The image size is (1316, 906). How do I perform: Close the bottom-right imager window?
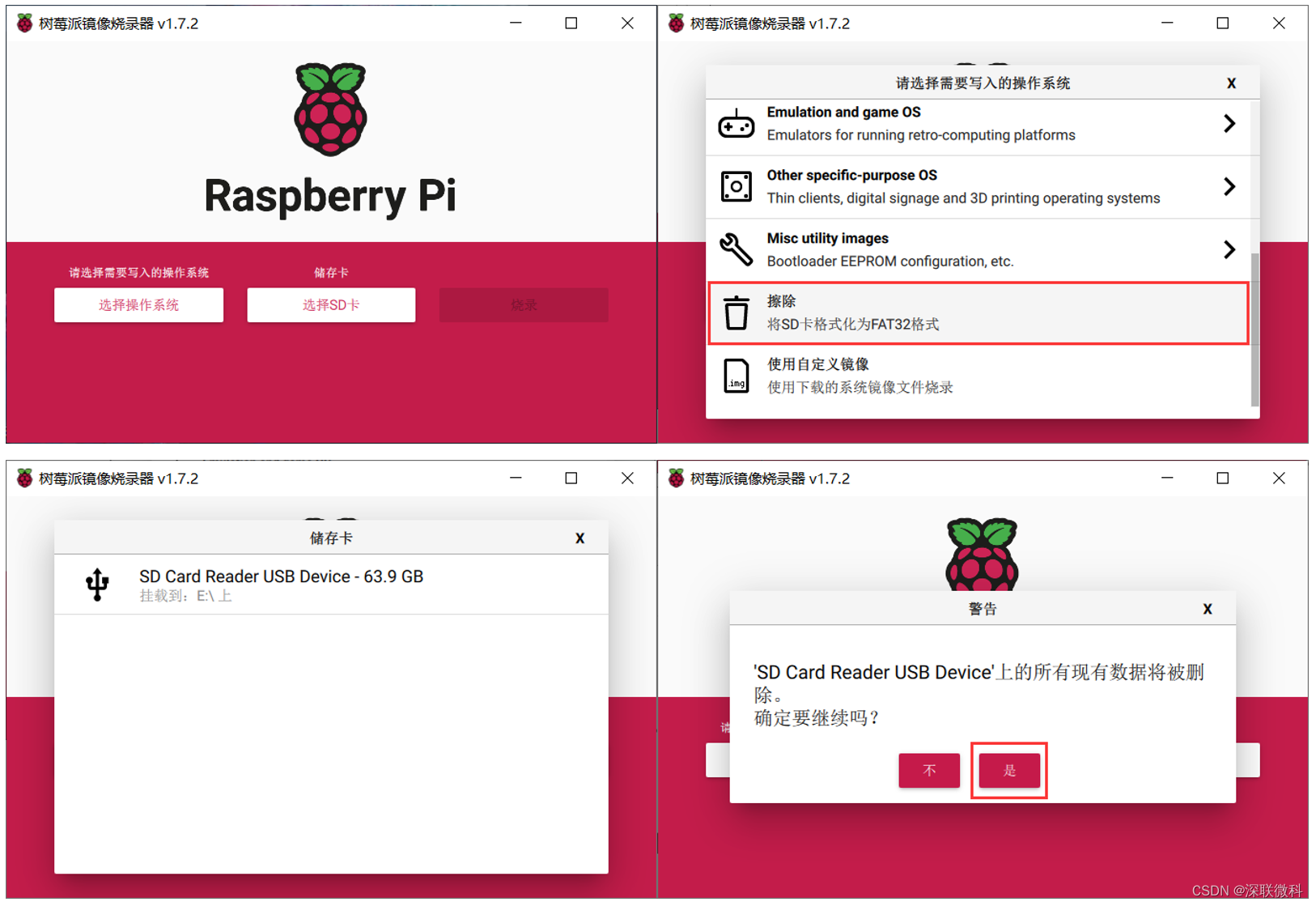pos(1279,479)
